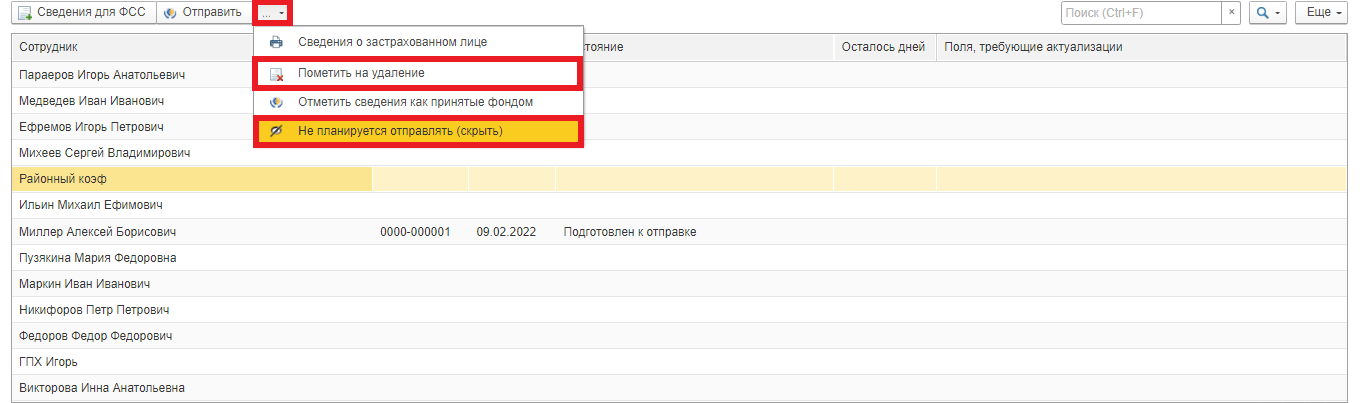Select Сведения о застрахованном лице menu item
The image size is (1366, 403).
[392, 43]
